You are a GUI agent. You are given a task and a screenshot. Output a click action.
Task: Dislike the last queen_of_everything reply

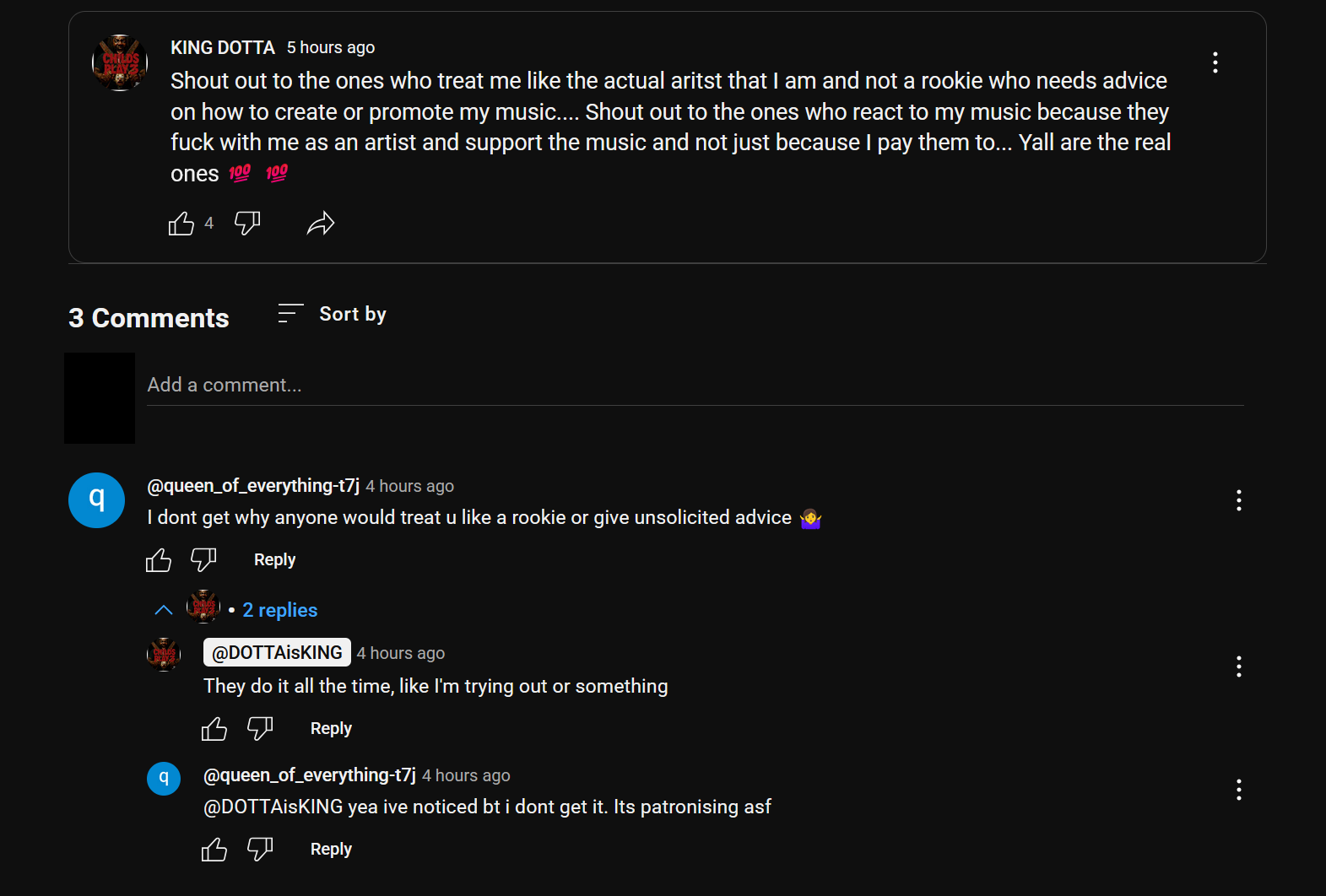click(x=260, y=850)
